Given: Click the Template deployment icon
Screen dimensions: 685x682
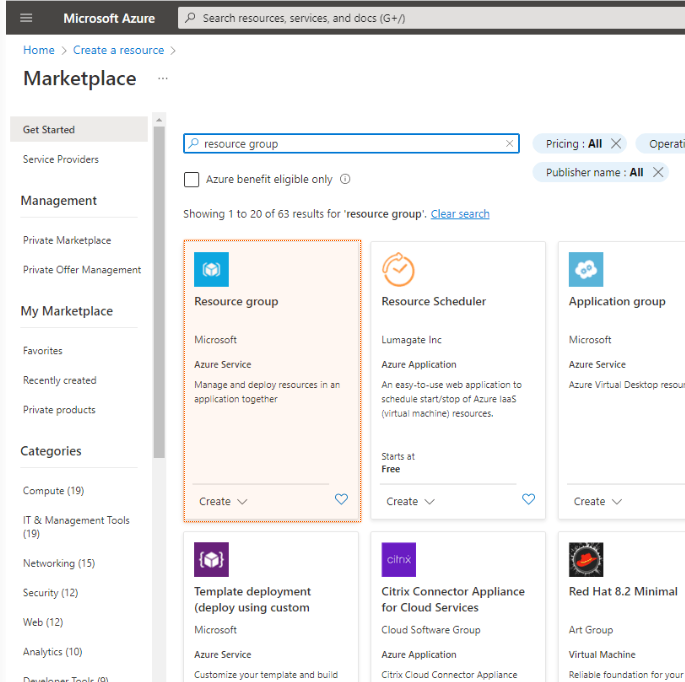Looking at the screenshot, I should [x=211, y=559].
